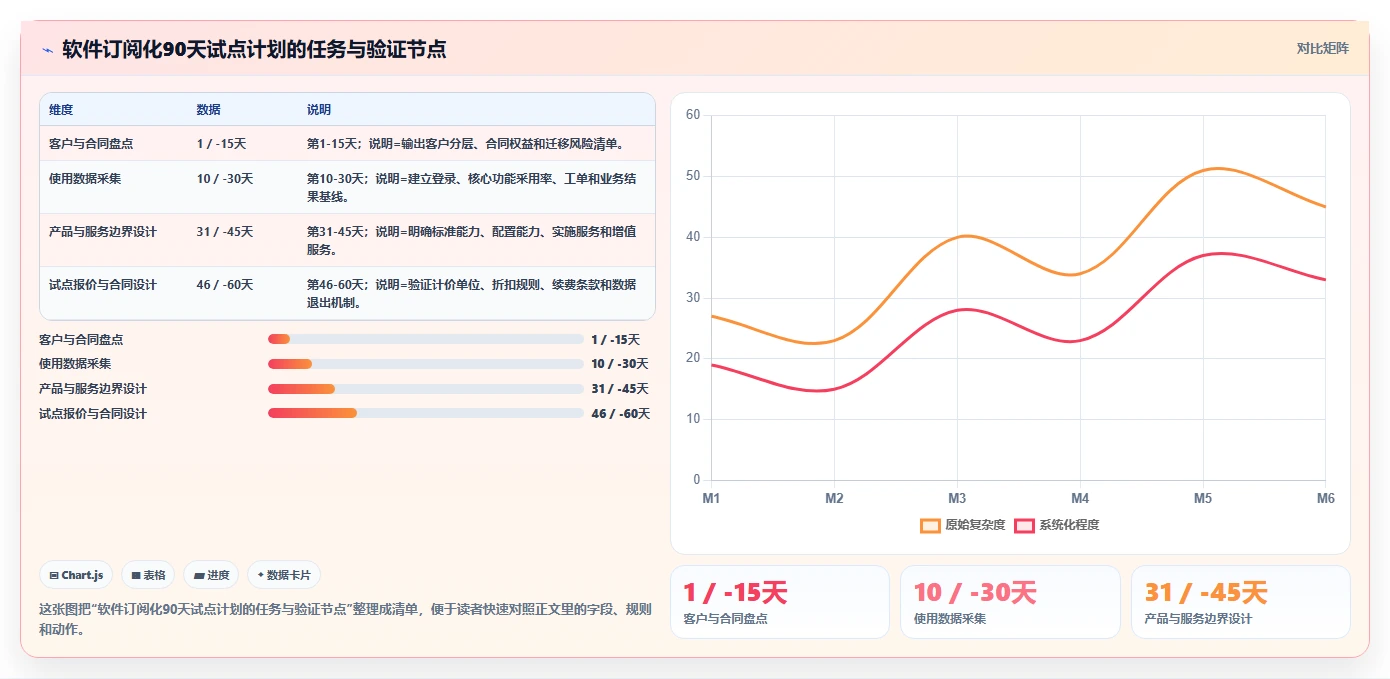Open the 1 / -15天 data card
1390x679 pixels.
click(779, 602)
